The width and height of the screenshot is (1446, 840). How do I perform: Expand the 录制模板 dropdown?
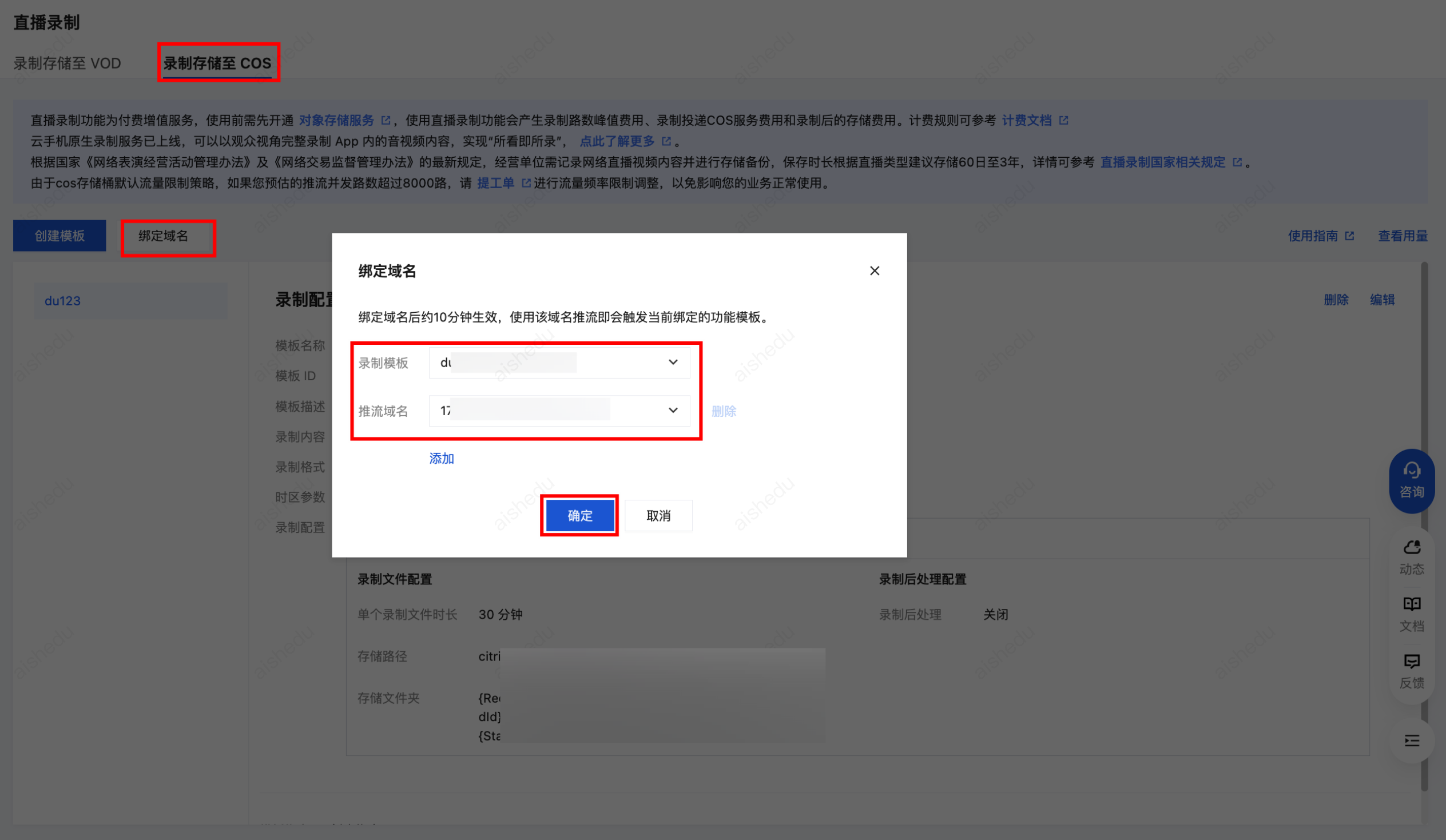(673, 363)
